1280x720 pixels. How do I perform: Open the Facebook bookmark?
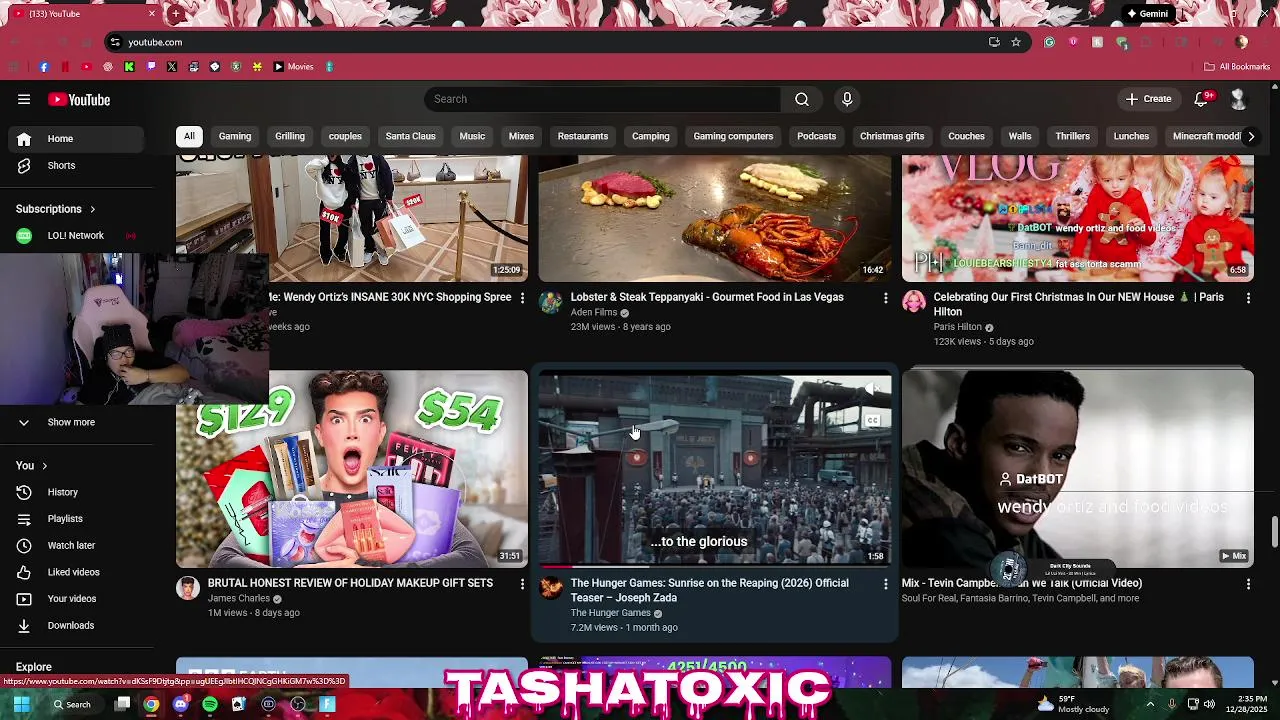click(44, 67)
